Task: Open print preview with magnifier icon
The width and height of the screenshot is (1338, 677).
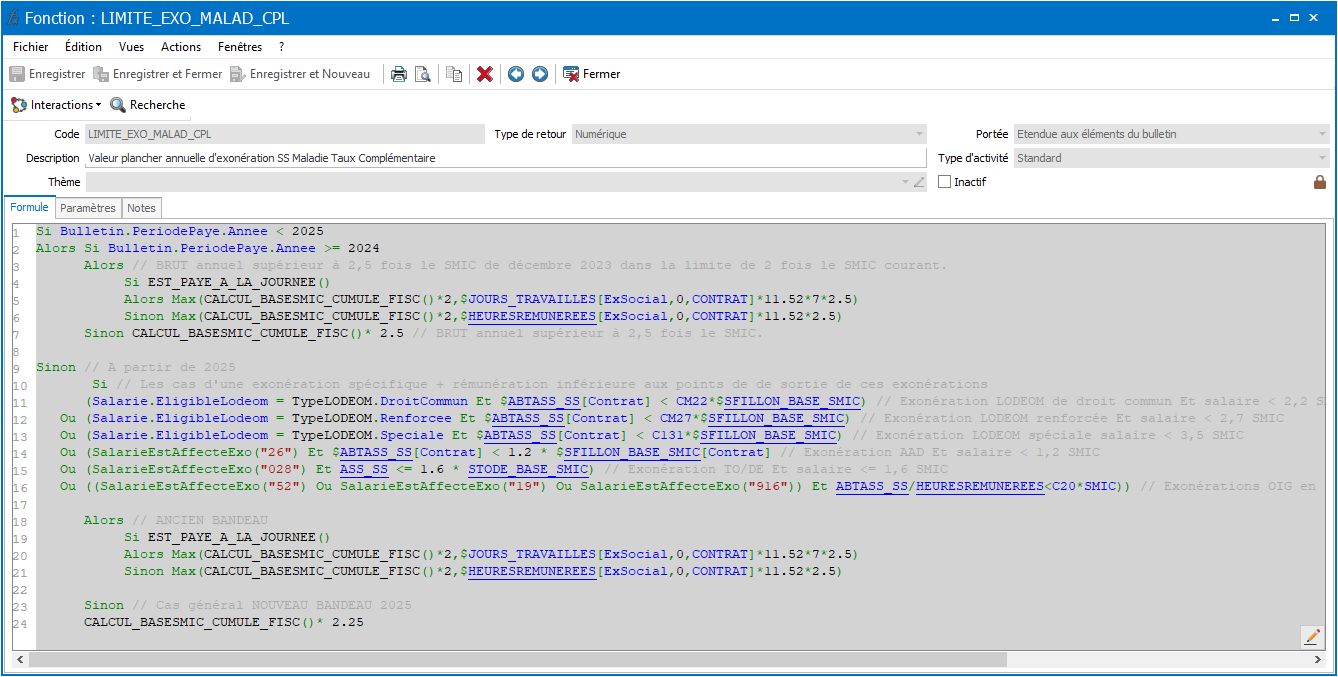Action: pyautogui.click(x=423, y=74)
